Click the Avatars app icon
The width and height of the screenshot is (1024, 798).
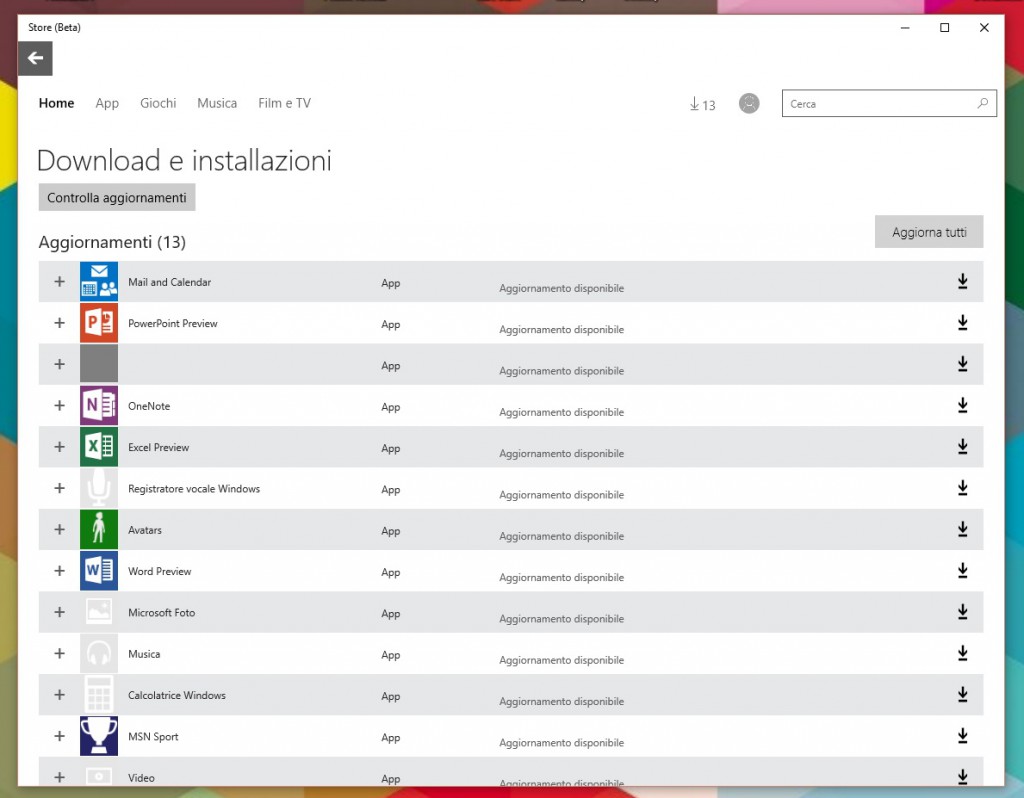[99, 529]
